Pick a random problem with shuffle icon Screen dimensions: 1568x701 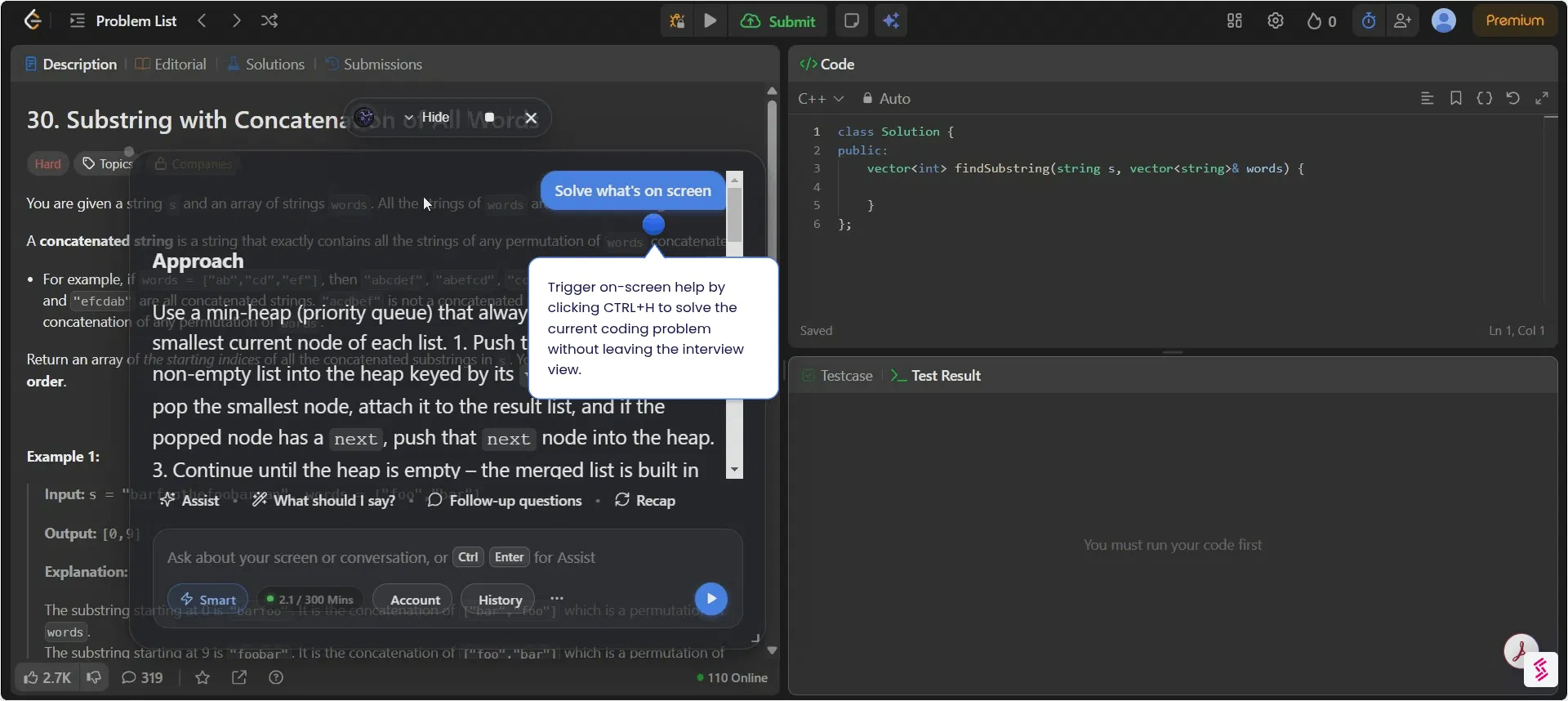point(269,20)
